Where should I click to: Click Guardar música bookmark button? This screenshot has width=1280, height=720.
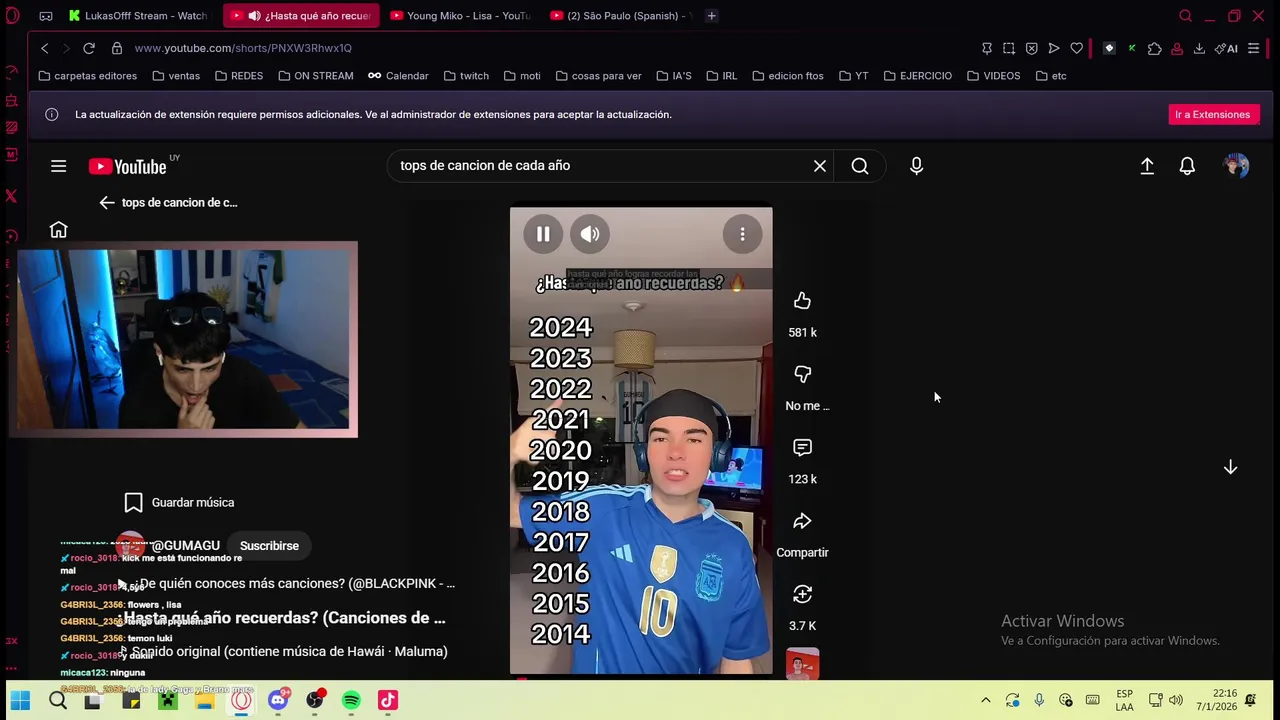tap(179, 502)
